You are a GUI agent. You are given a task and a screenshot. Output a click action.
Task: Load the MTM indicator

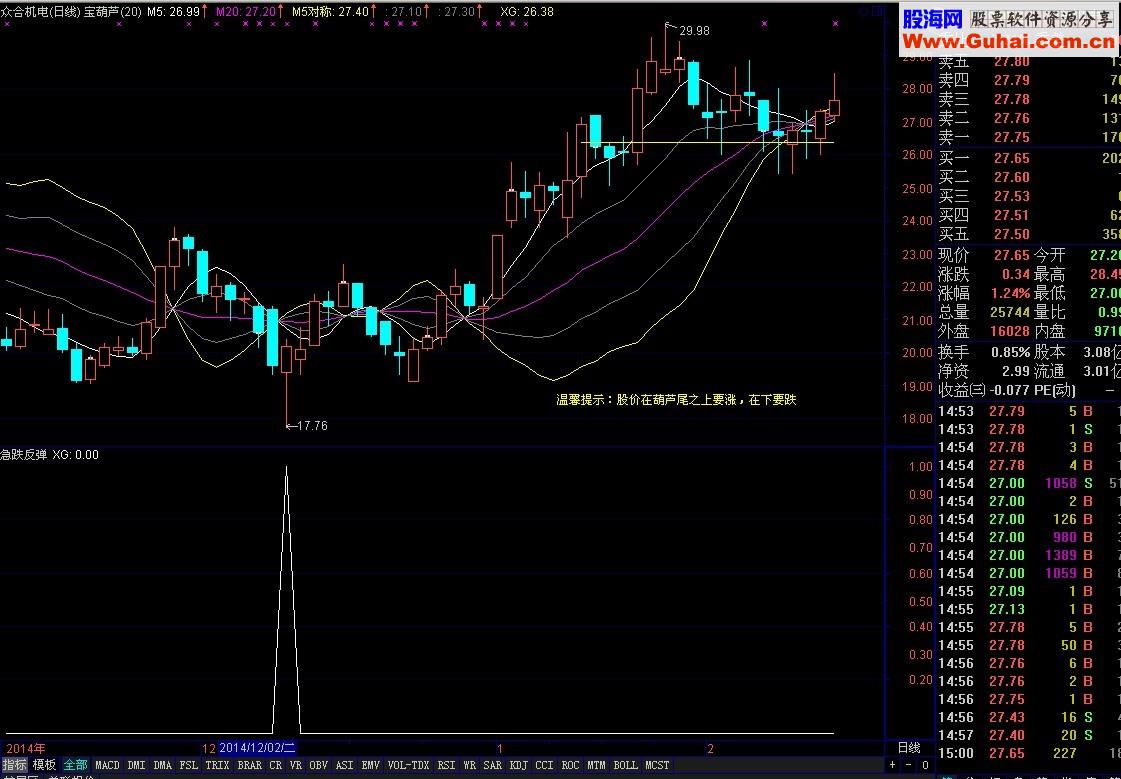tap(597, 765)
